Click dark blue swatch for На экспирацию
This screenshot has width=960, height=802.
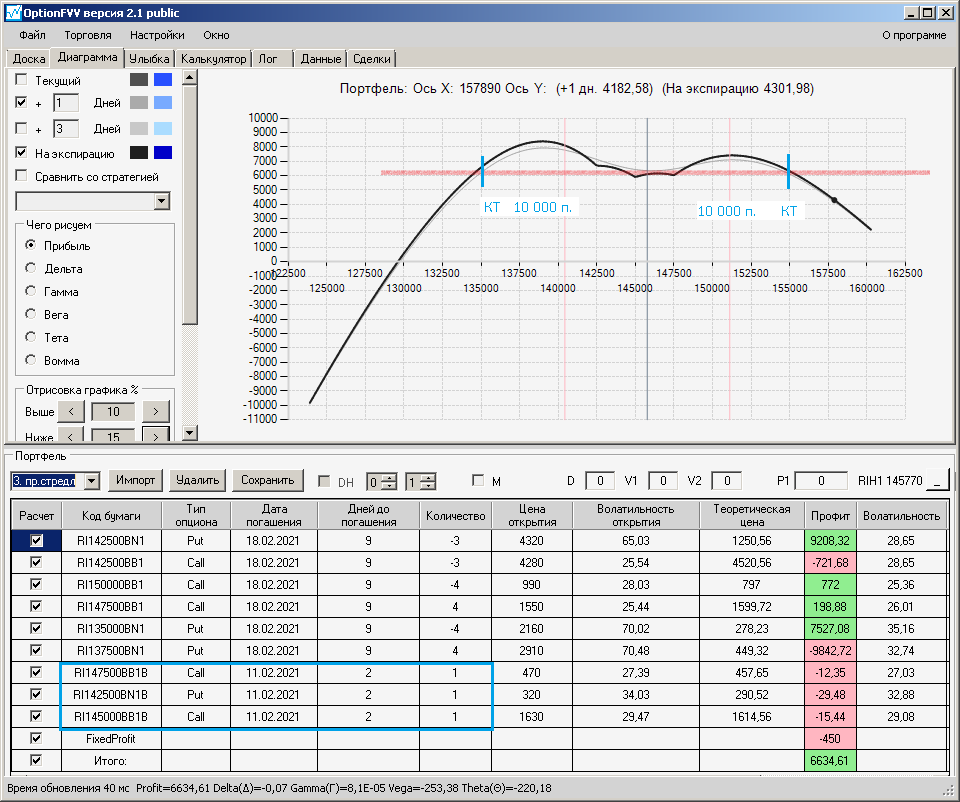tap(163, 153)
